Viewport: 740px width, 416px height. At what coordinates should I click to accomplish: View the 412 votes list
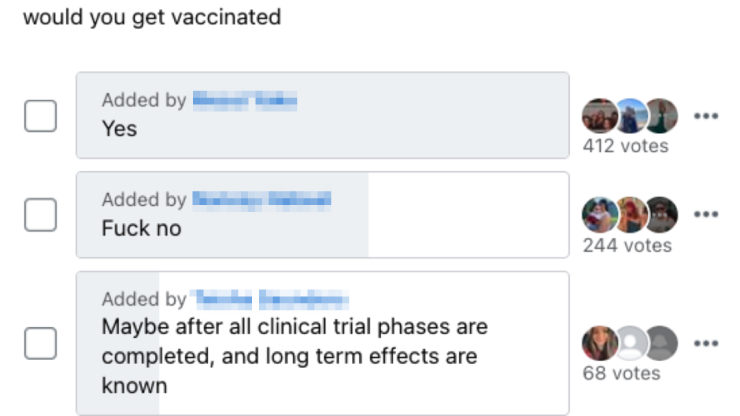625,146
